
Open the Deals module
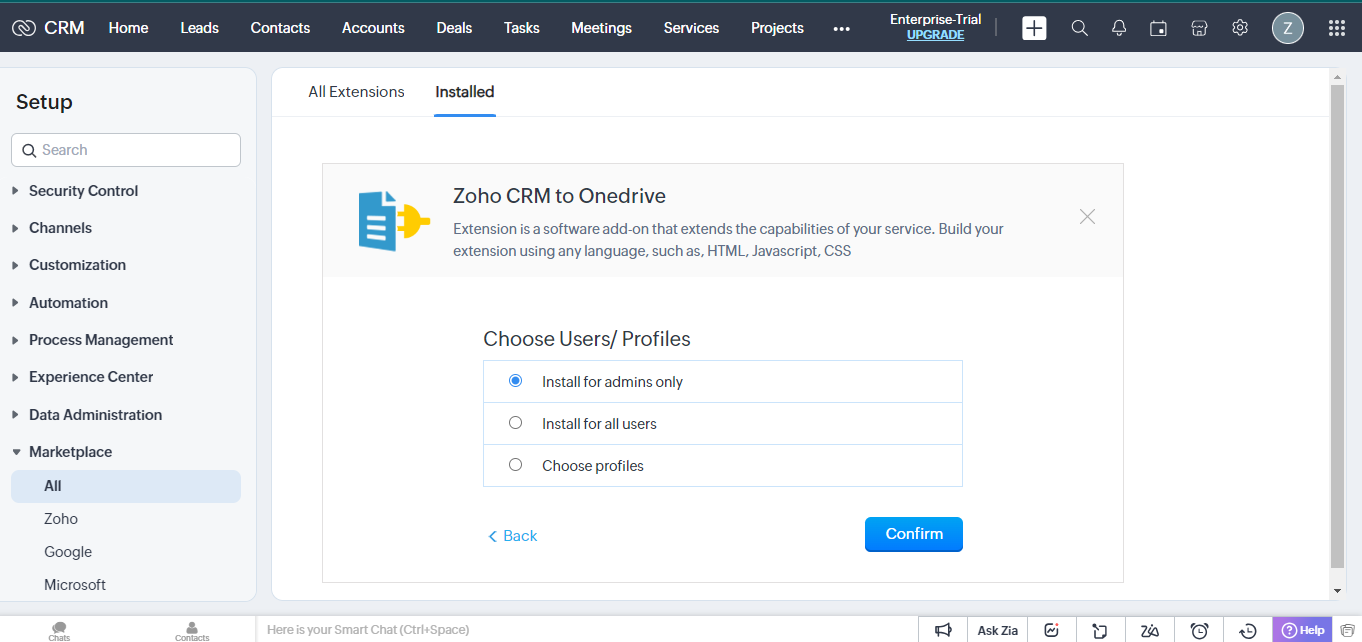pyautogui.click(x=454, y=28)
